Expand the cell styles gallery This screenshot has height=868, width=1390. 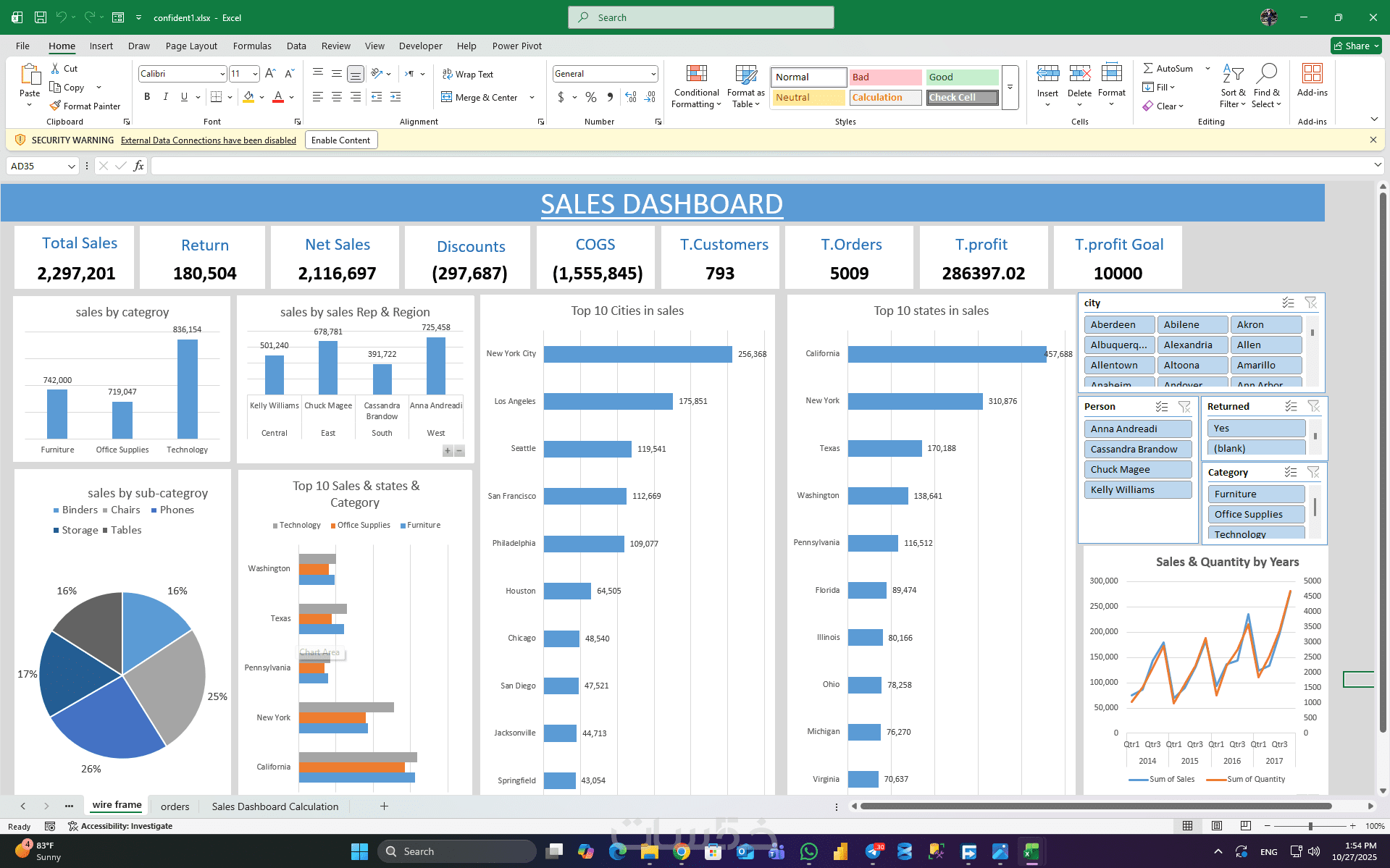click(x=1010, y=88)
